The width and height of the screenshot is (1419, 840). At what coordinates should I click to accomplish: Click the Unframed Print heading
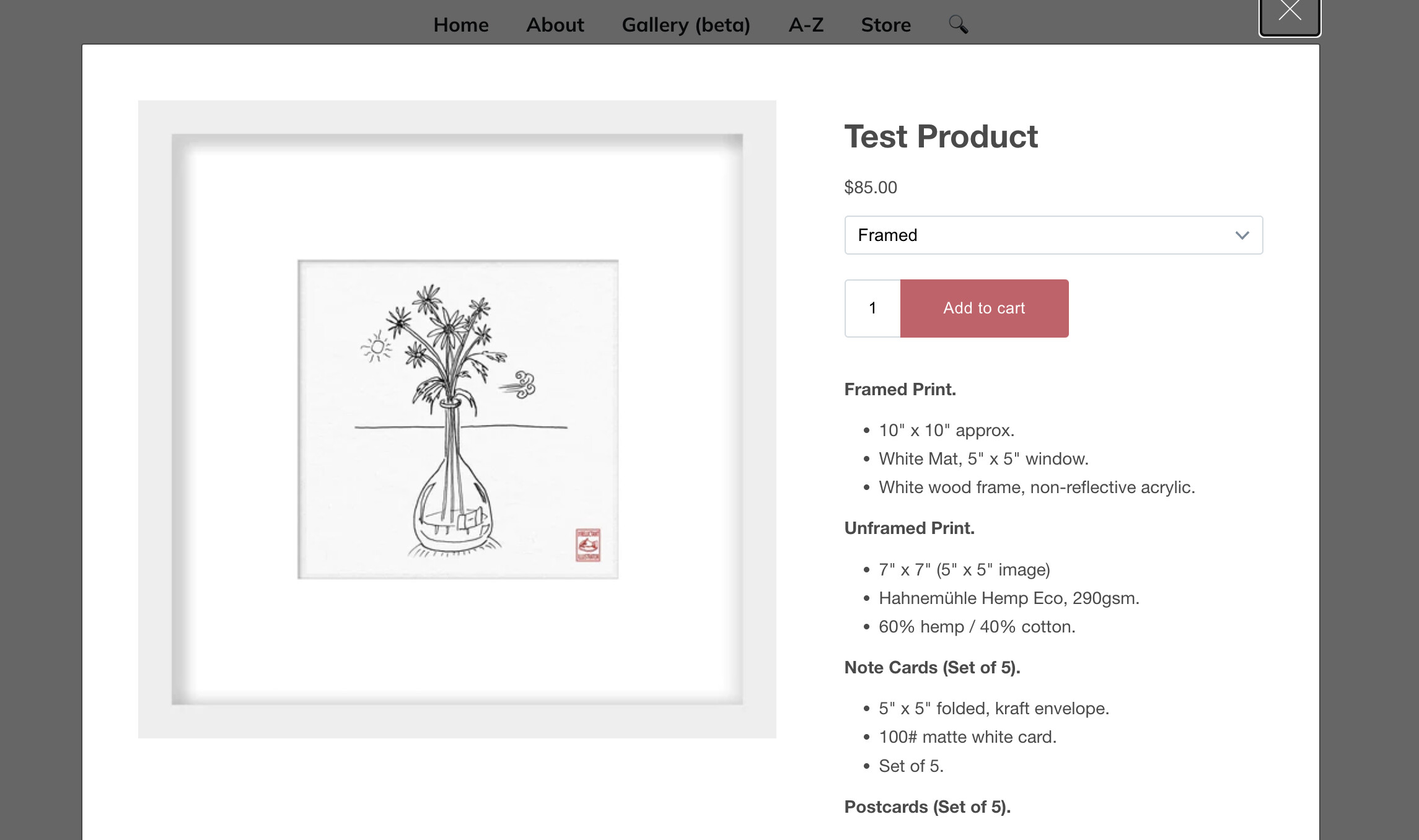coord(909,528)
